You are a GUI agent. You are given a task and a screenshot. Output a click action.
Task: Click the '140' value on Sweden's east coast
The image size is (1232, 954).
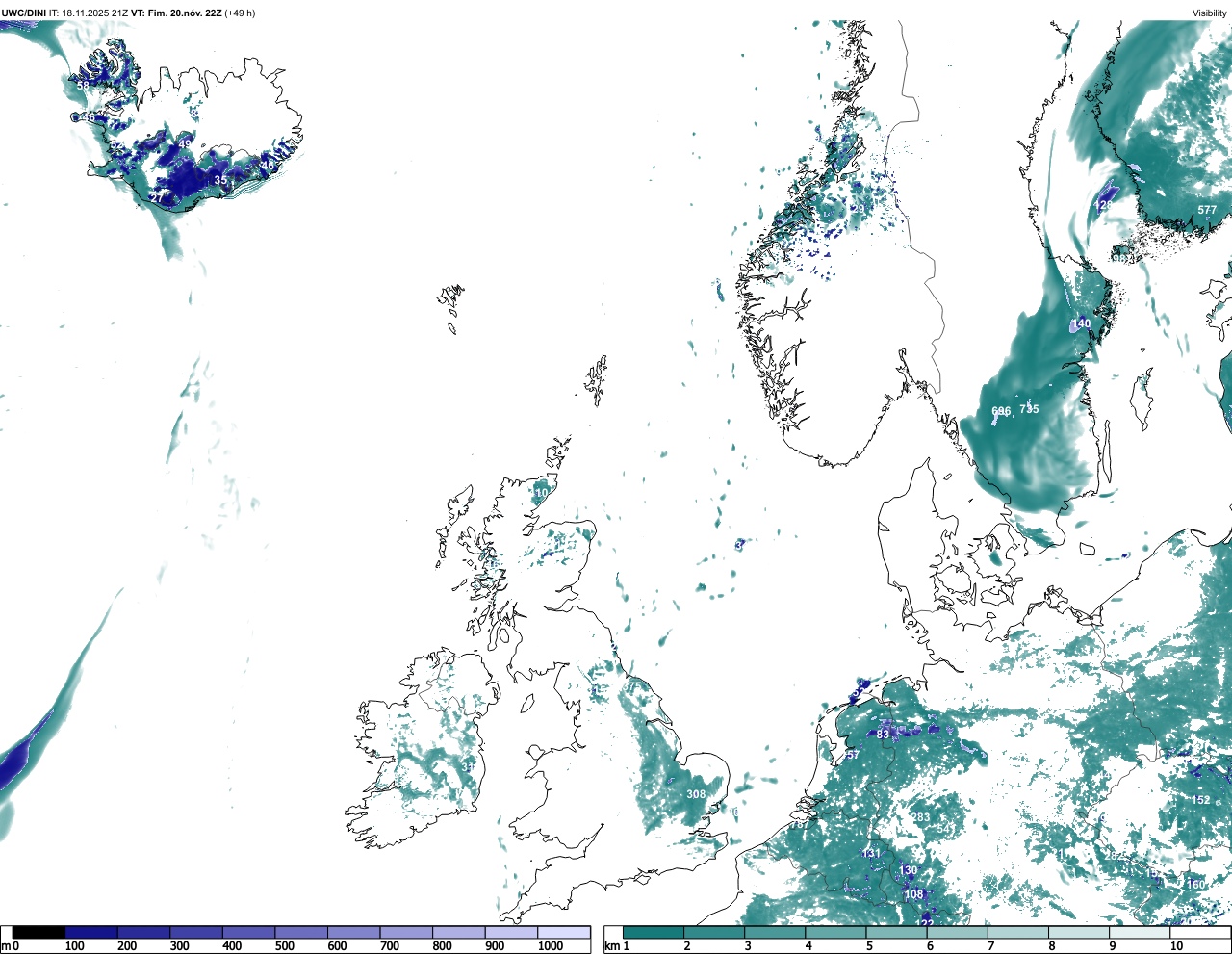[1082, 323]
